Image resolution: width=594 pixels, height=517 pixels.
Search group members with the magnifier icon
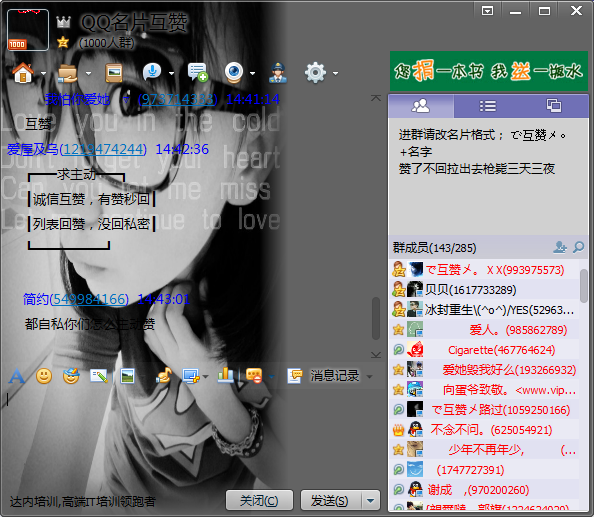pyautogui.click(x=578, y=247)
